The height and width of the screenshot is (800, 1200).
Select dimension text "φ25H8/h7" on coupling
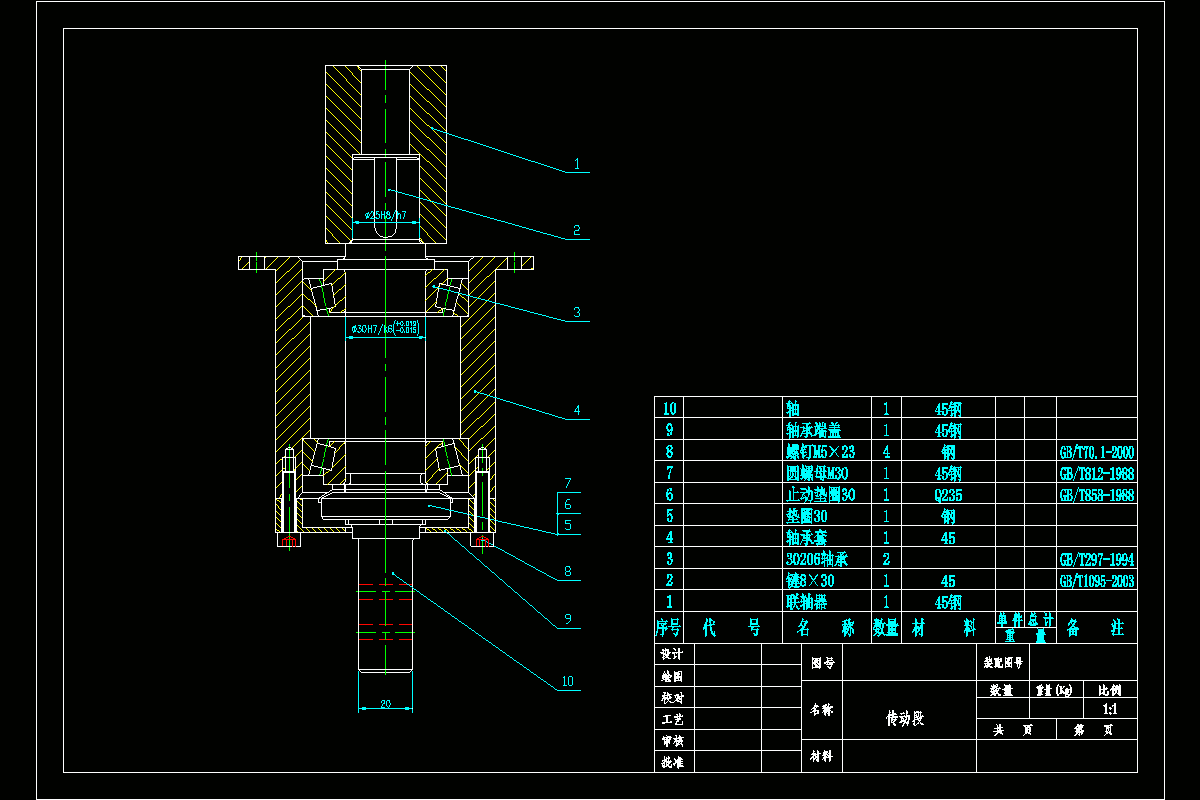[x=386, y=215]
